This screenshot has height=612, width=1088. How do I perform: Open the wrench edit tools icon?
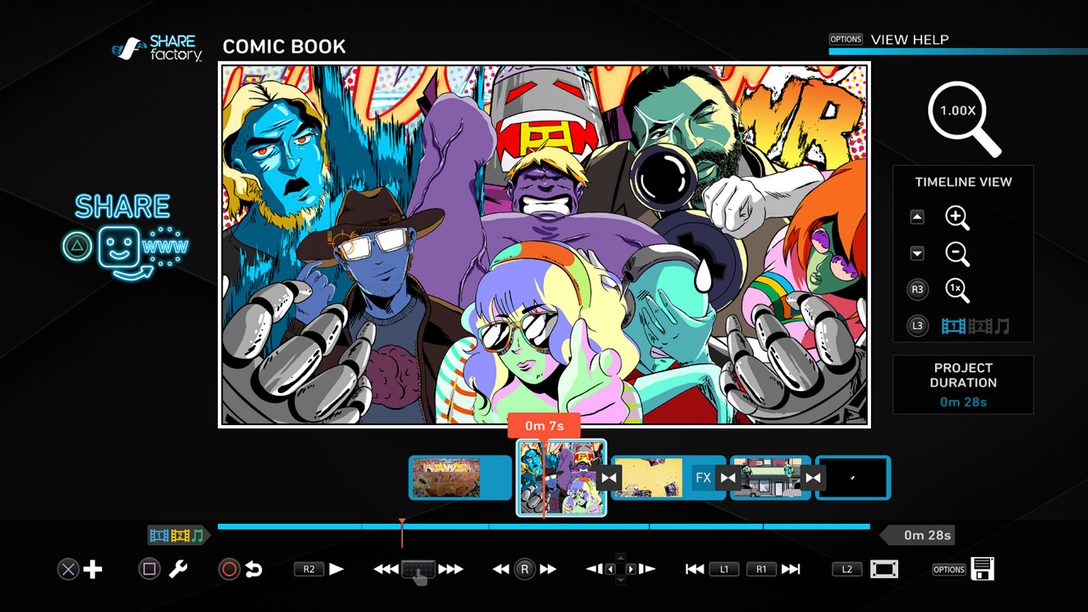coord(178,570)
